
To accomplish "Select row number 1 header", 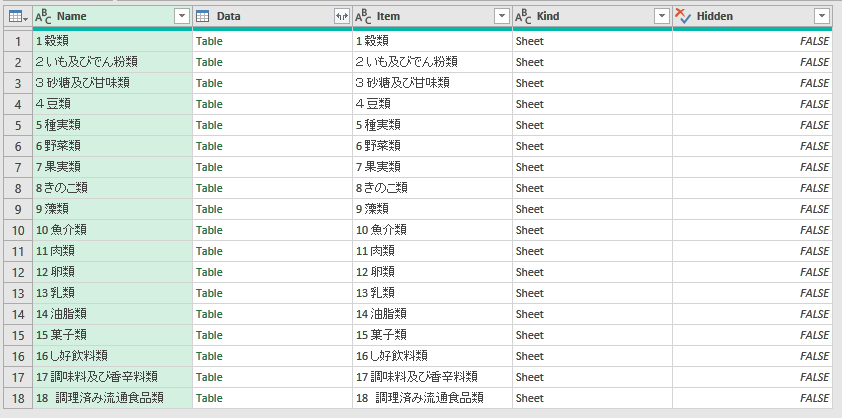I will pyautogui.click(x=18, y=41).
